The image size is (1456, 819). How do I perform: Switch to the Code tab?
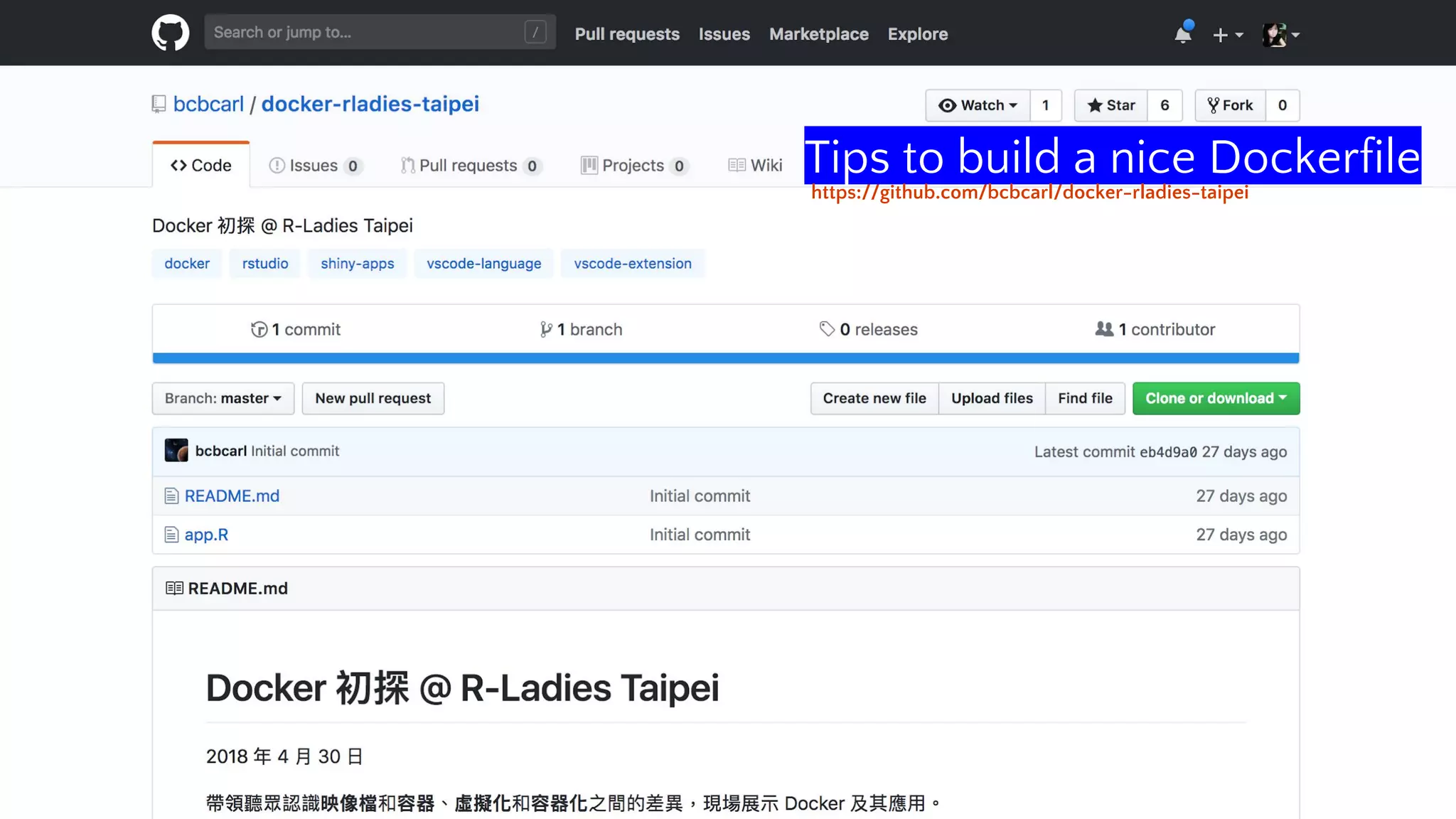coord(200,165)
